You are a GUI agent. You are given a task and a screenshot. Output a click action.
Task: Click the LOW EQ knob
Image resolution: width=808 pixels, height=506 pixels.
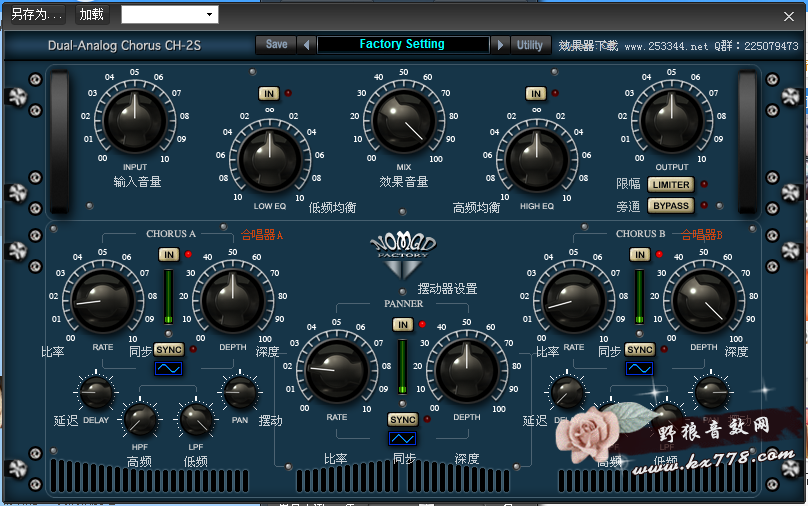point(270,159)
